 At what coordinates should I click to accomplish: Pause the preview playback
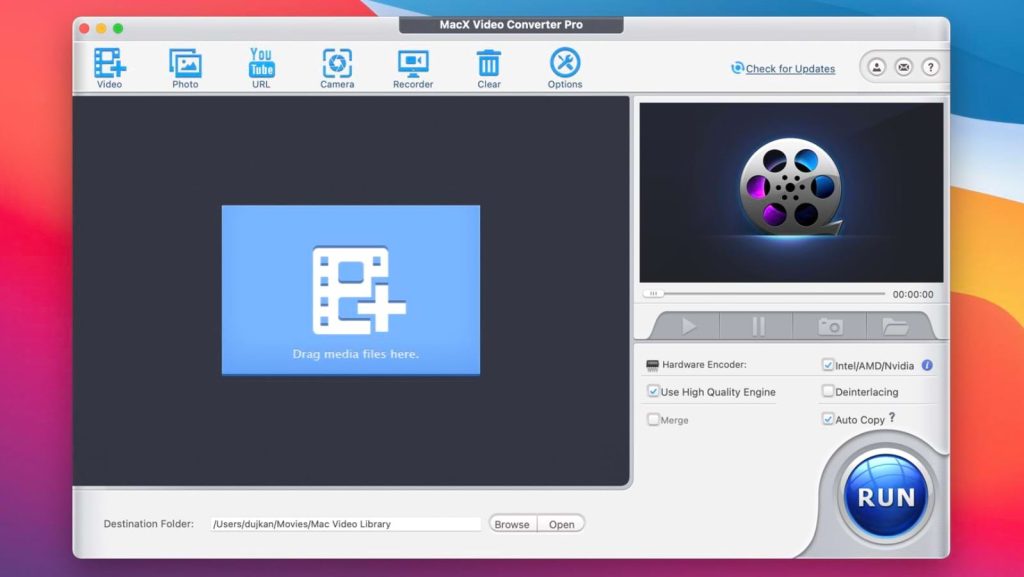tap(758, 326)
